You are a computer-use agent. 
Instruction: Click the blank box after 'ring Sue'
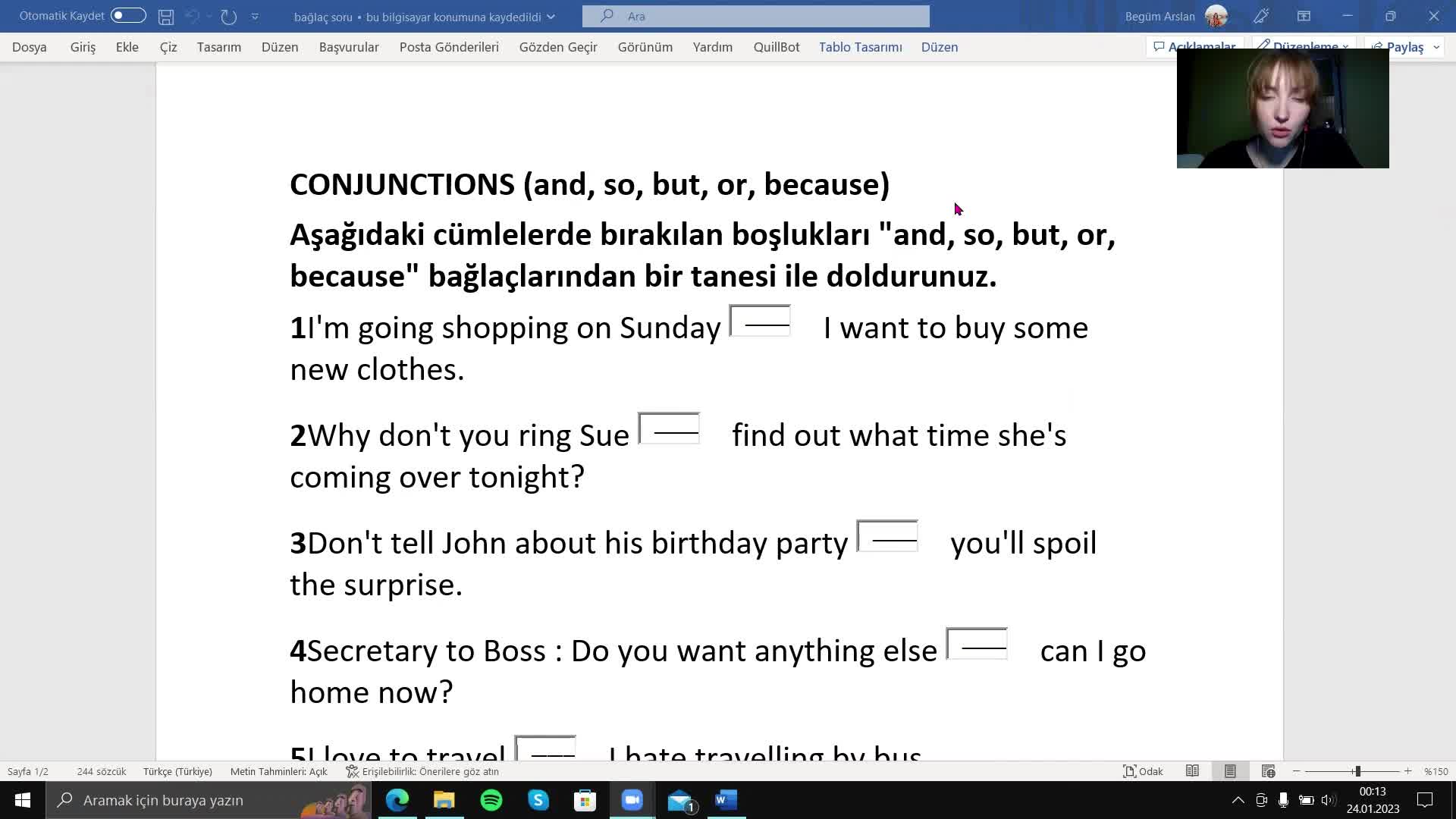pos(669,428)
